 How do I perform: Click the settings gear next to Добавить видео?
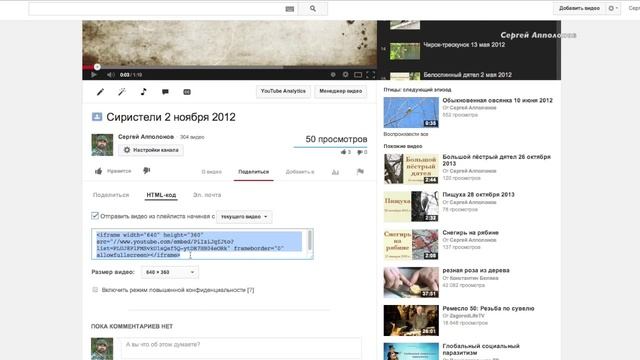(613, 8)
